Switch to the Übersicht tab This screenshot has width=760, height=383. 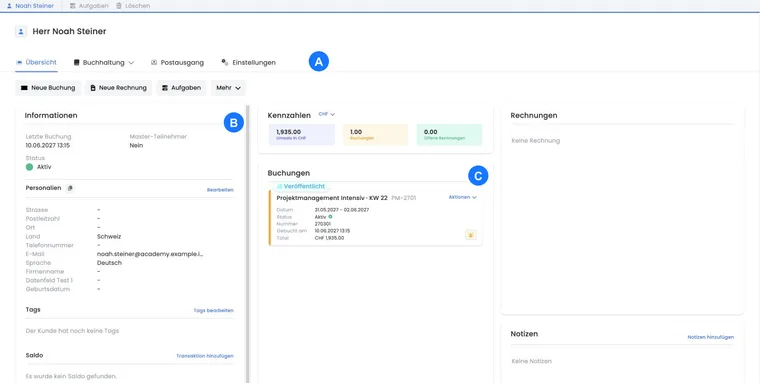tap(36, 63)
